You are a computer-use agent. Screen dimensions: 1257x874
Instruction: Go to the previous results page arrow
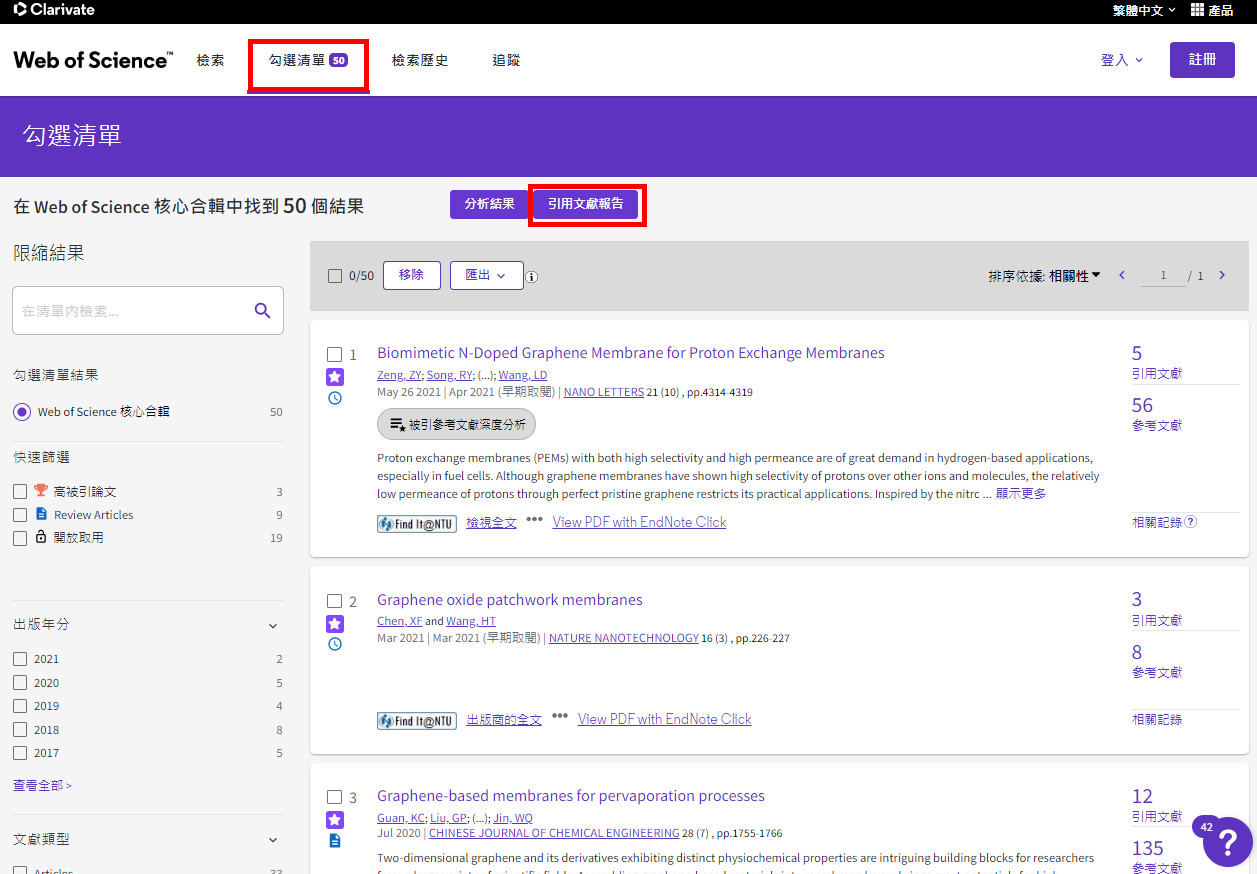coord(1122,276)
